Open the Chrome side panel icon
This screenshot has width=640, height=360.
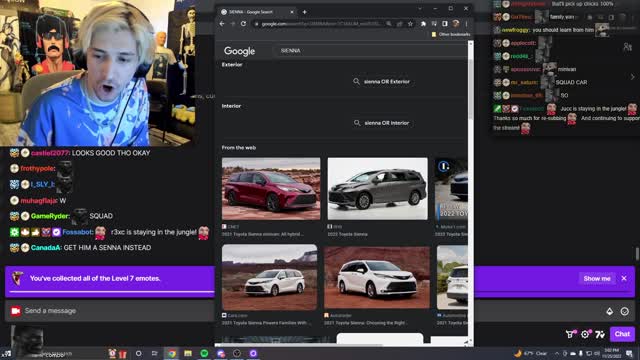tap(445, 24)
